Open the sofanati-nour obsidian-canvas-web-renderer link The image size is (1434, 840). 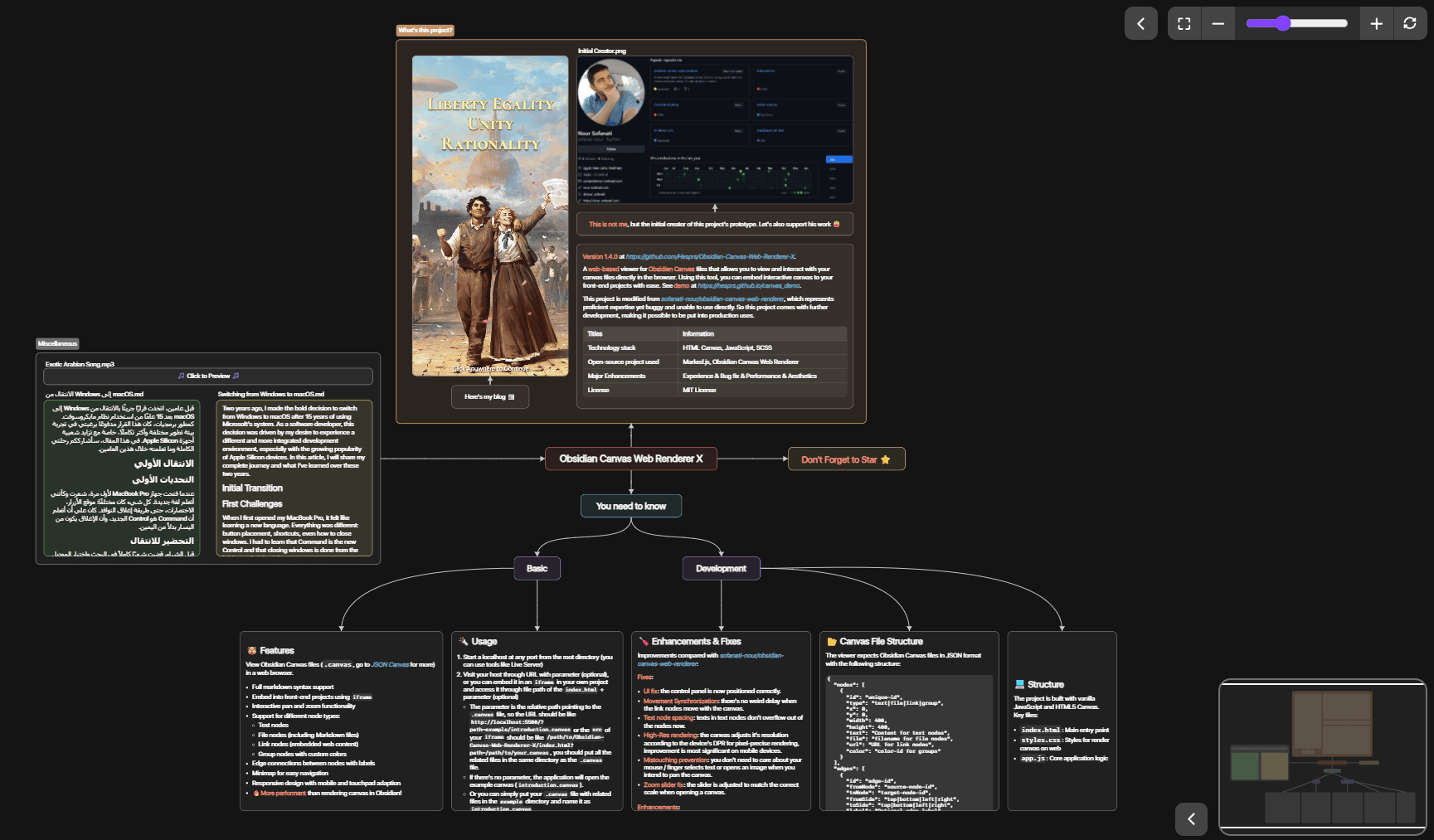pos(722,299)
